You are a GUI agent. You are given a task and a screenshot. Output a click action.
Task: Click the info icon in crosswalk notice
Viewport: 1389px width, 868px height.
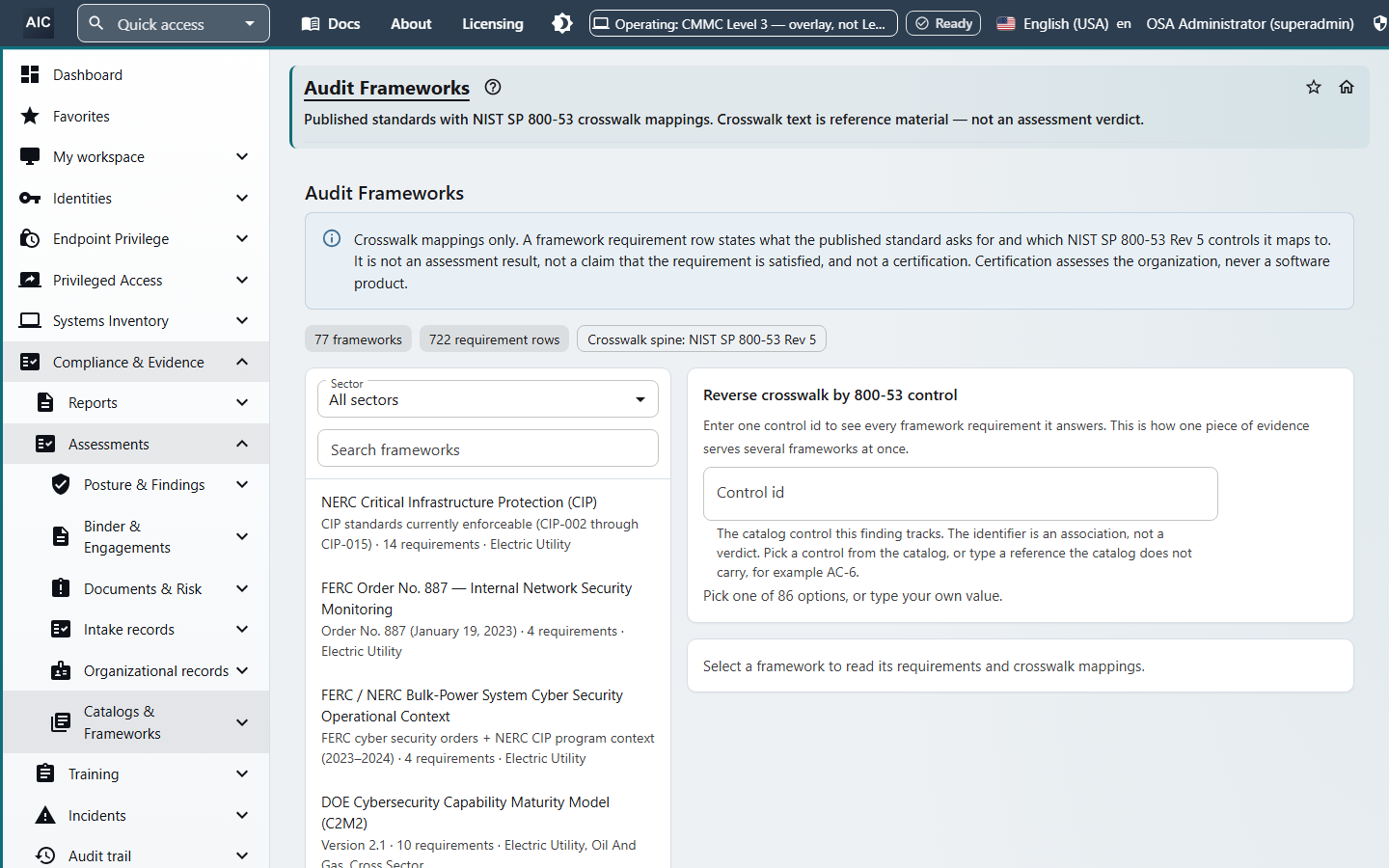click(332, 238)
